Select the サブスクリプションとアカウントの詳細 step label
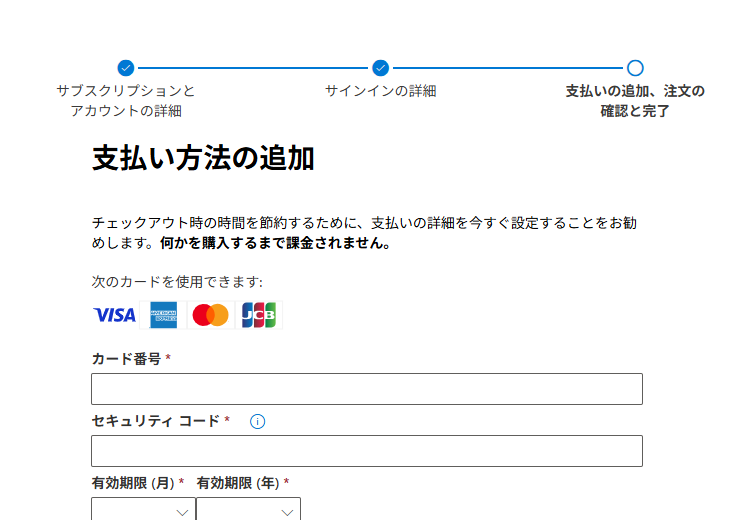 tap(126, 100)
